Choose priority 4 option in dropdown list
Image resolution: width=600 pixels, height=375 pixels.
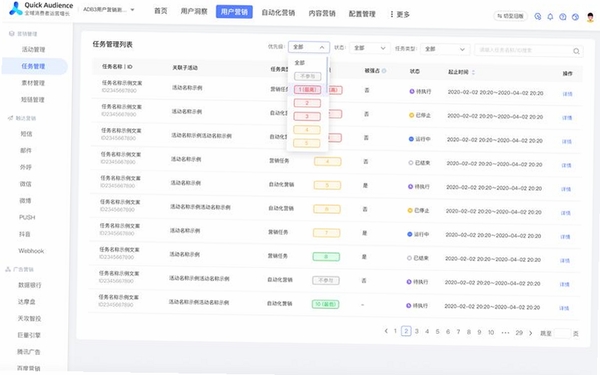pyautogui.click(x=307, y=130)
